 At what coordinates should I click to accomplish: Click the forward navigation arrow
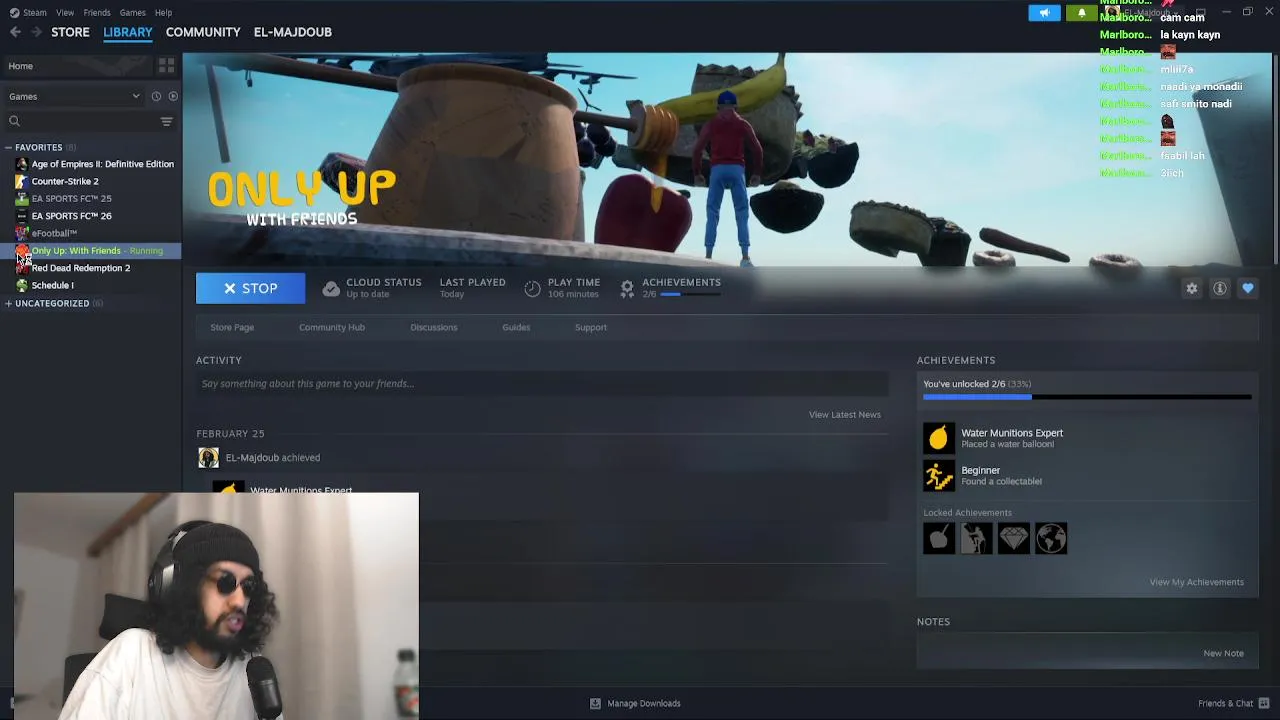tap(36, 32)
